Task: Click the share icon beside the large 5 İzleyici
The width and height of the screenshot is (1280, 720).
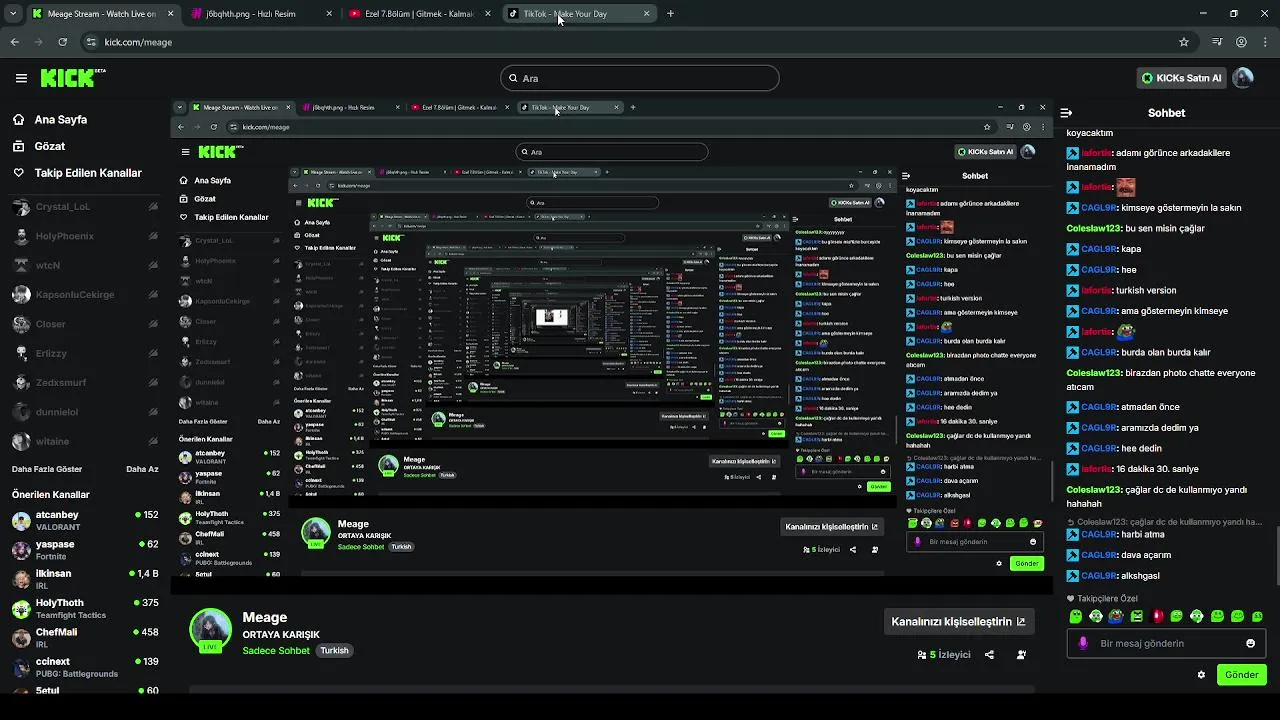Action: click(x=989, y=655)
